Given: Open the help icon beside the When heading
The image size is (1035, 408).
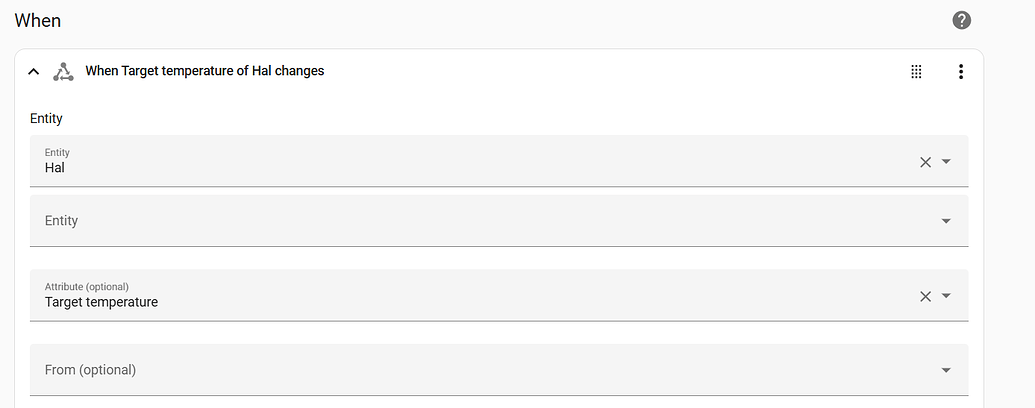Looking at the screenshot, I should (x=961, y=20).
